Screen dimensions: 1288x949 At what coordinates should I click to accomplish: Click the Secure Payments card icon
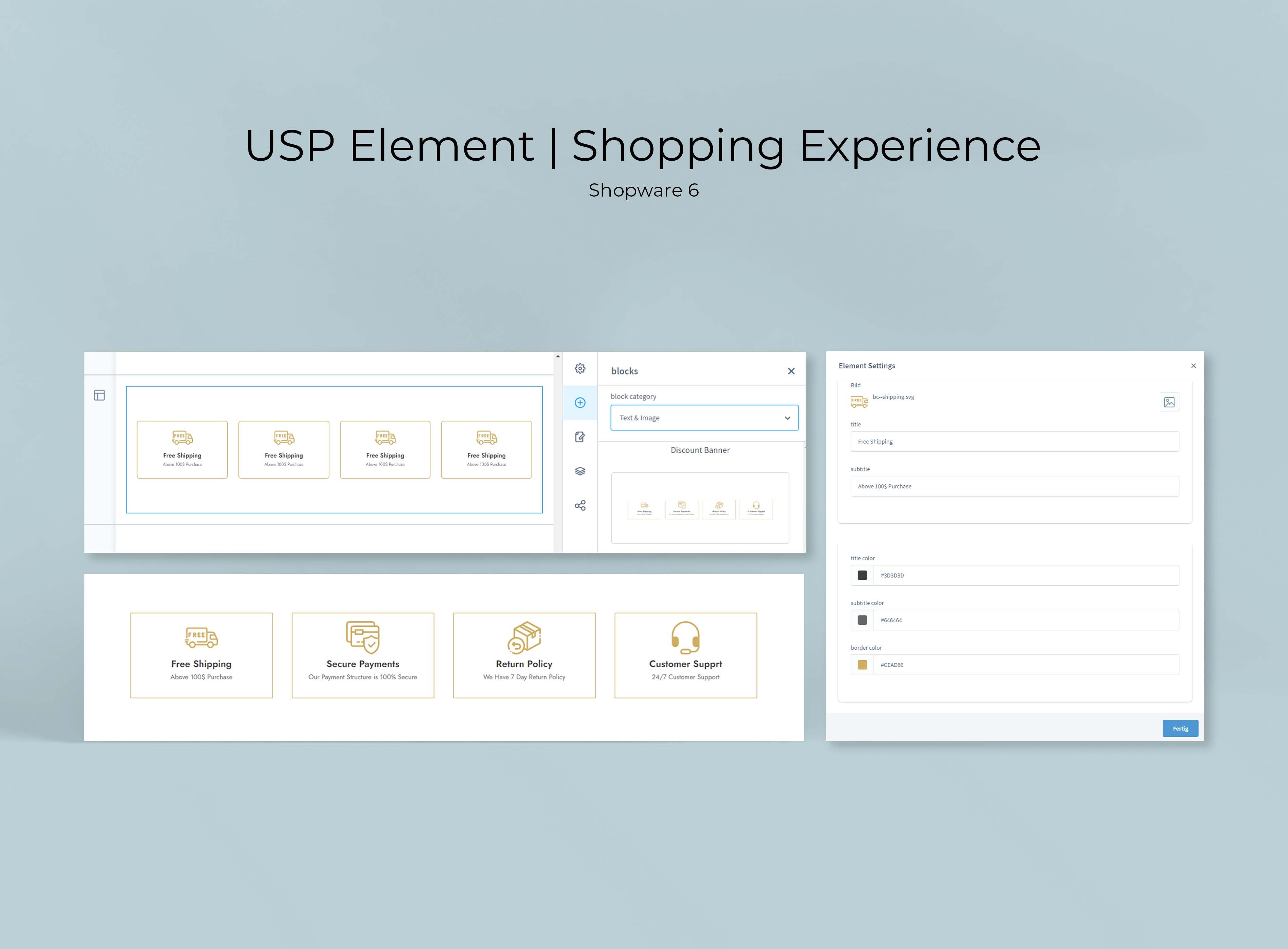point(362,638)
